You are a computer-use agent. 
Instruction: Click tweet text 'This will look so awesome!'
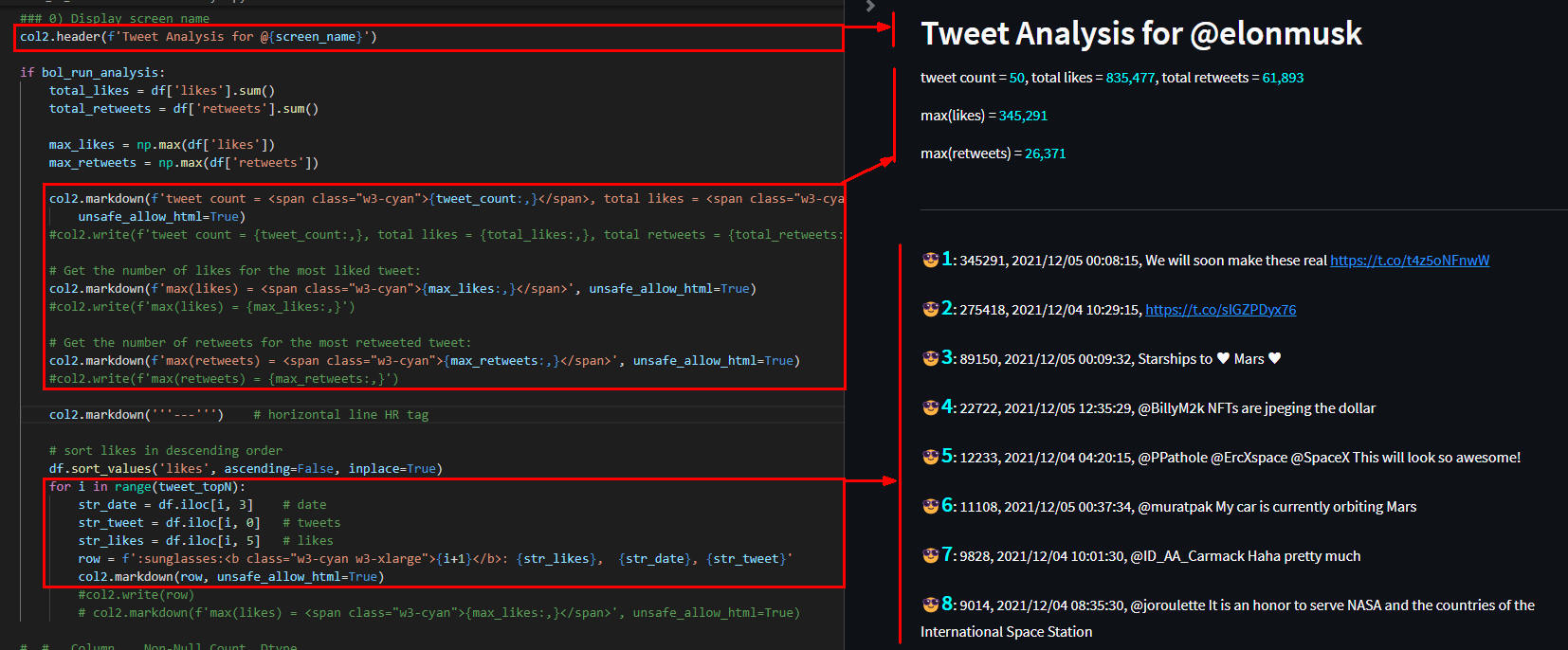point(1436,458)
